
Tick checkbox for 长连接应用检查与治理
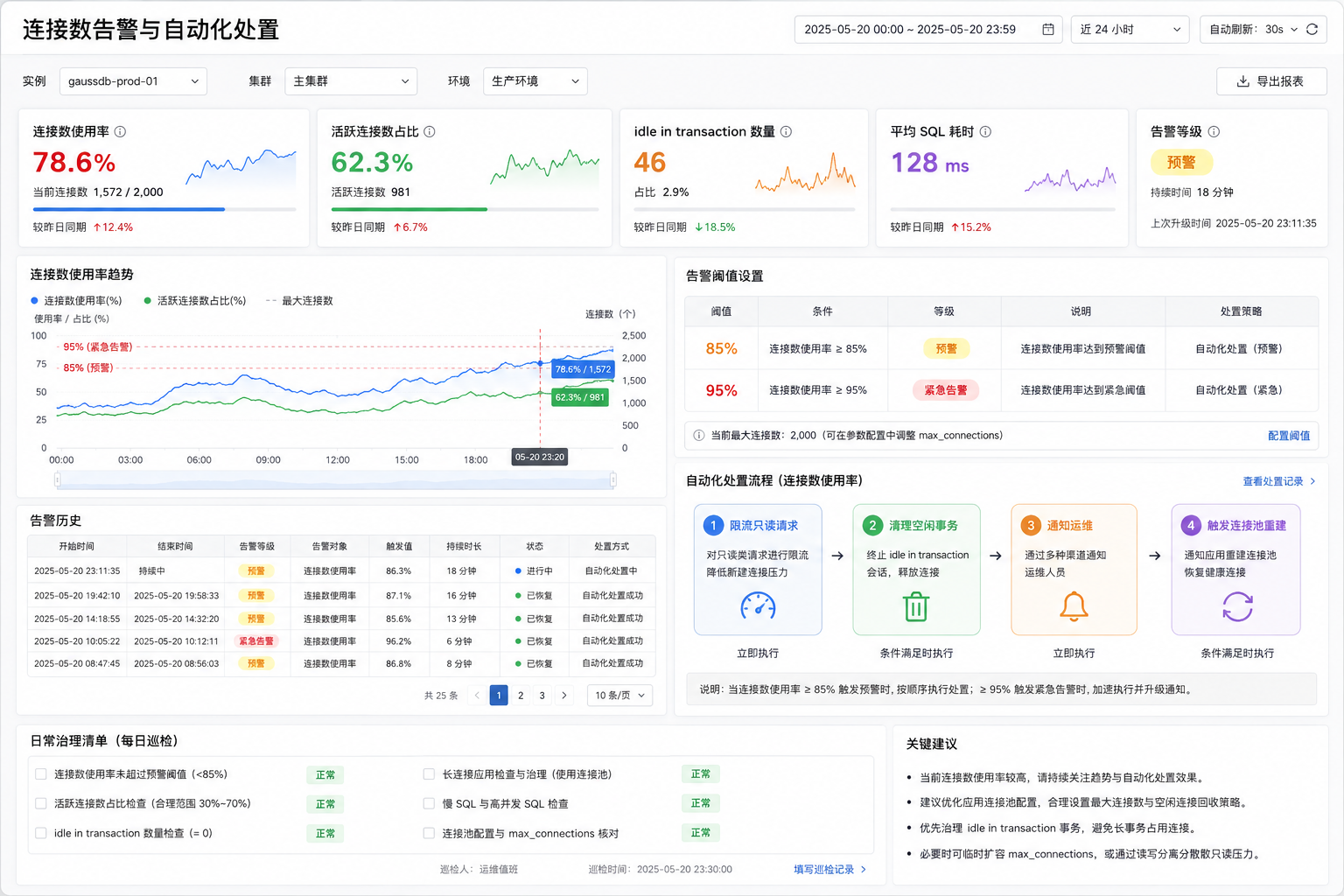point(429,774)
